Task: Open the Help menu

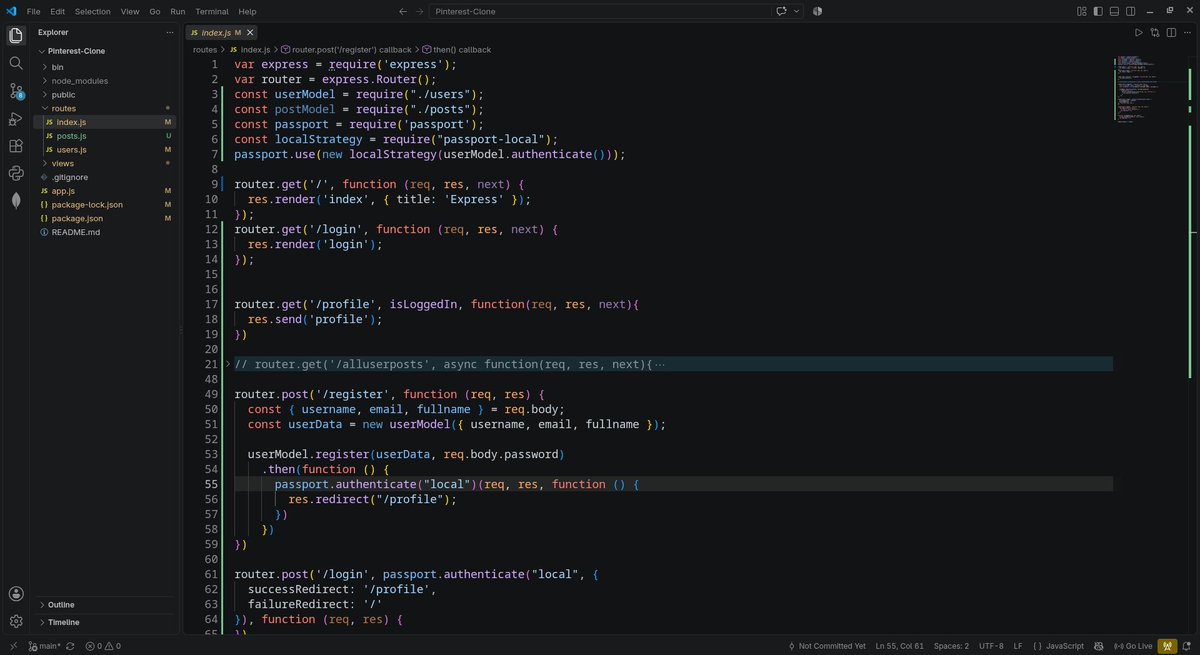Action: (x=247, y=11)
